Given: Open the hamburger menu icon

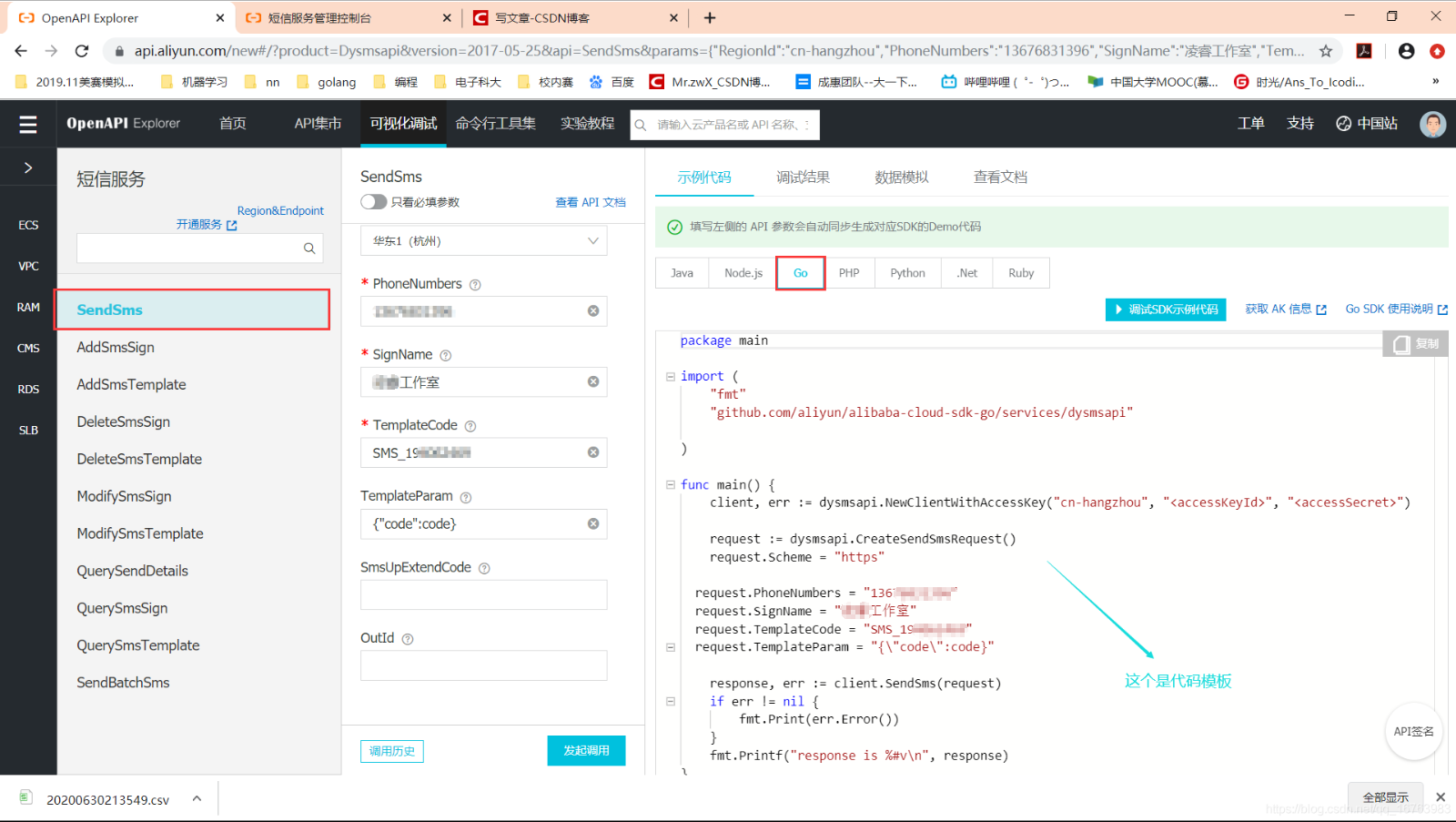Looking at the screenshot, I should click(28, 124).
